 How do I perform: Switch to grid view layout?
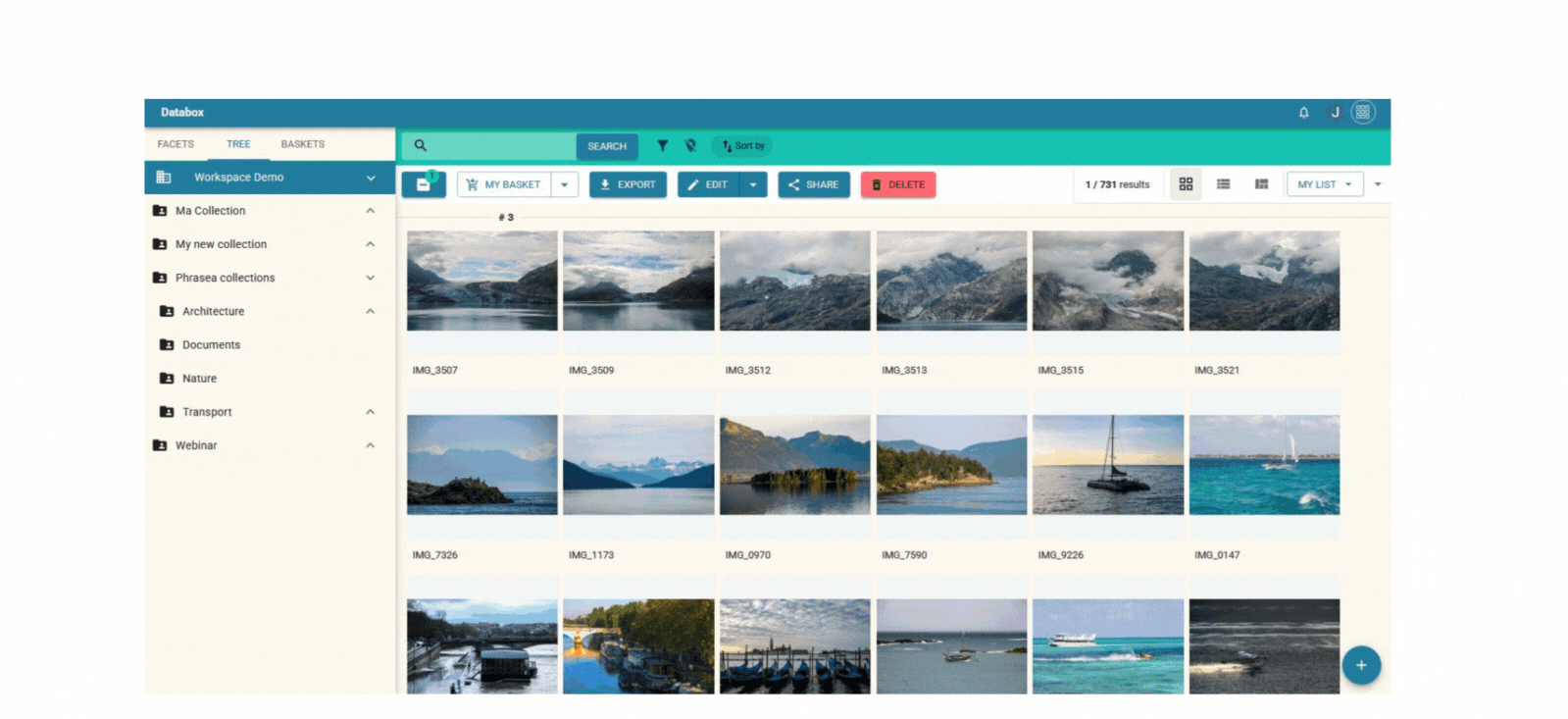pyautogui.click(x=1186, y=184)
